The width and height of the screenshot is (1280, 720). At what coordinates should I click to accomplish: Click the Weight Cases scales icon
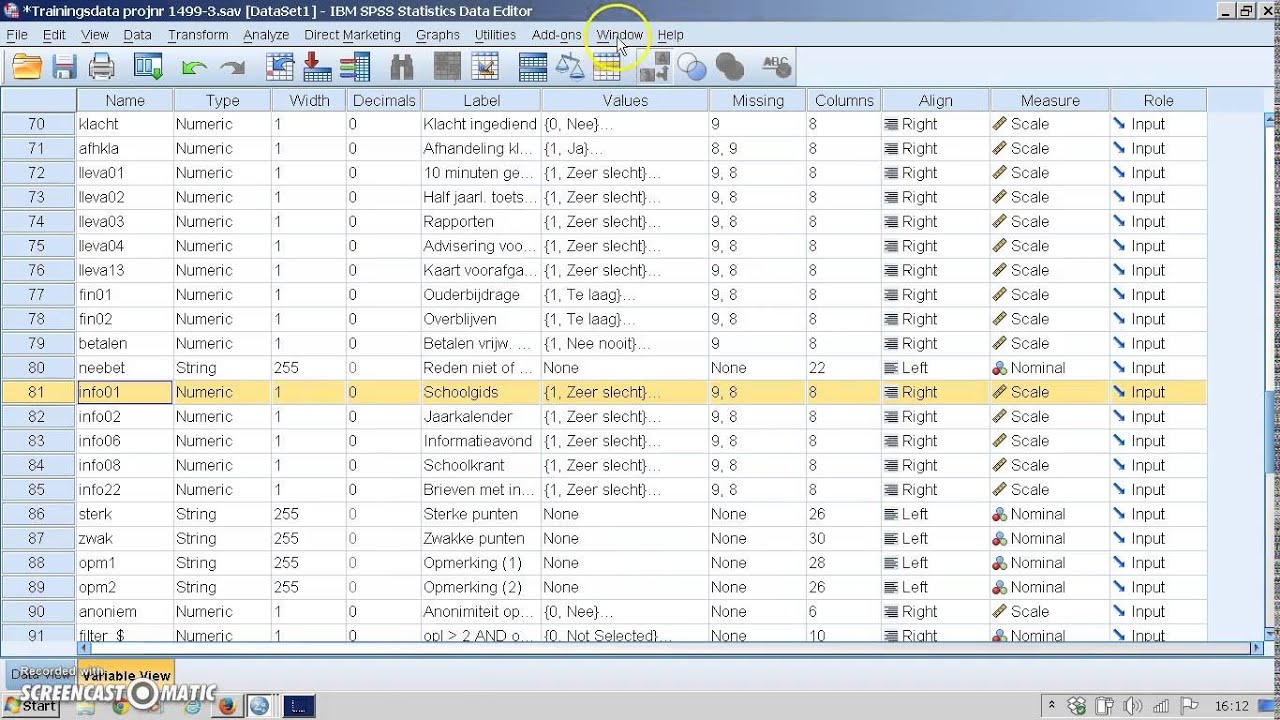570,67
